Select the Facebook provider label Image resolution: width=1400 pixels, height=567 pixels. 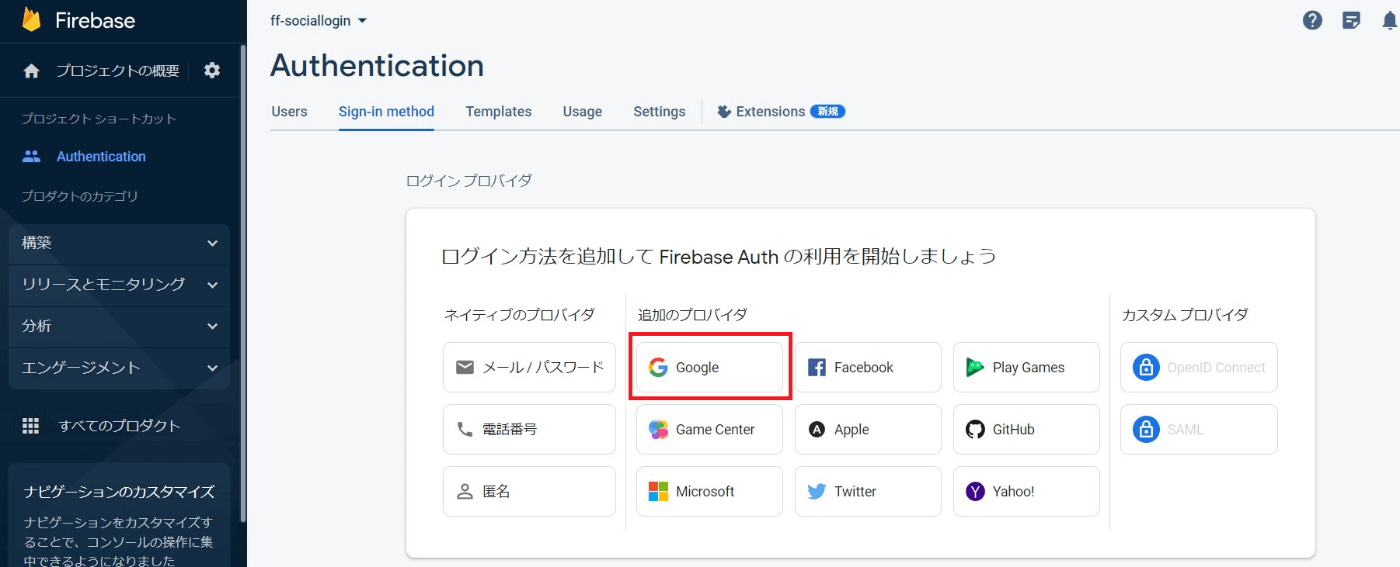coord(863,367)
